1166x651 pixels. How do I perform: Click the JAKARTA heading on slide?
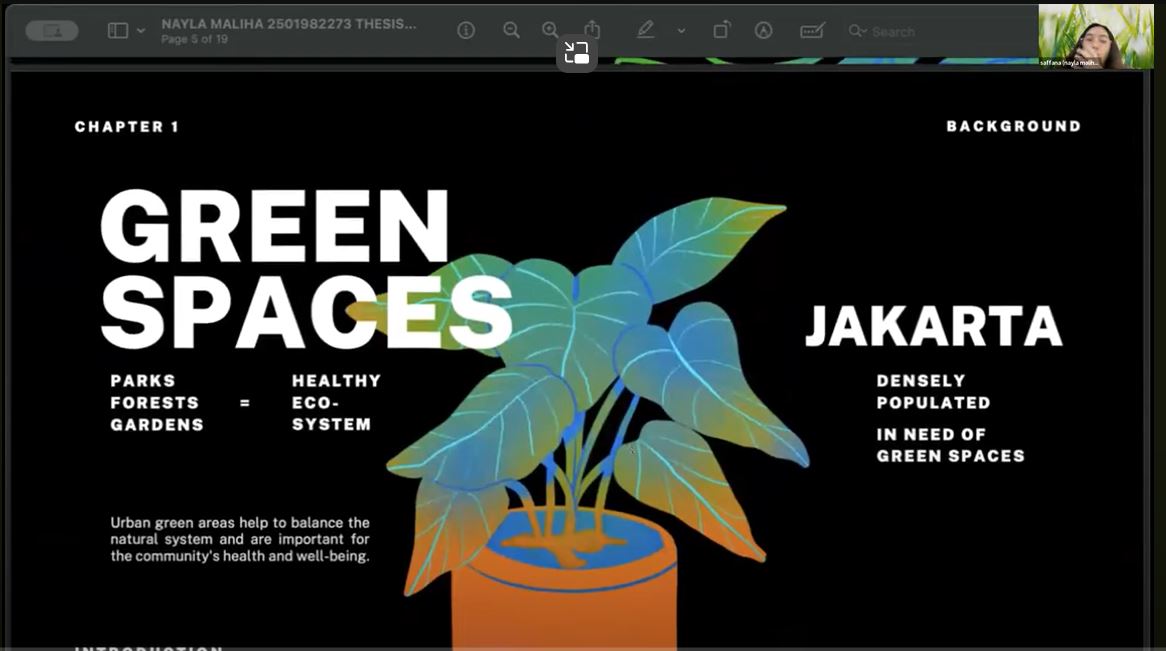[933, 327]
